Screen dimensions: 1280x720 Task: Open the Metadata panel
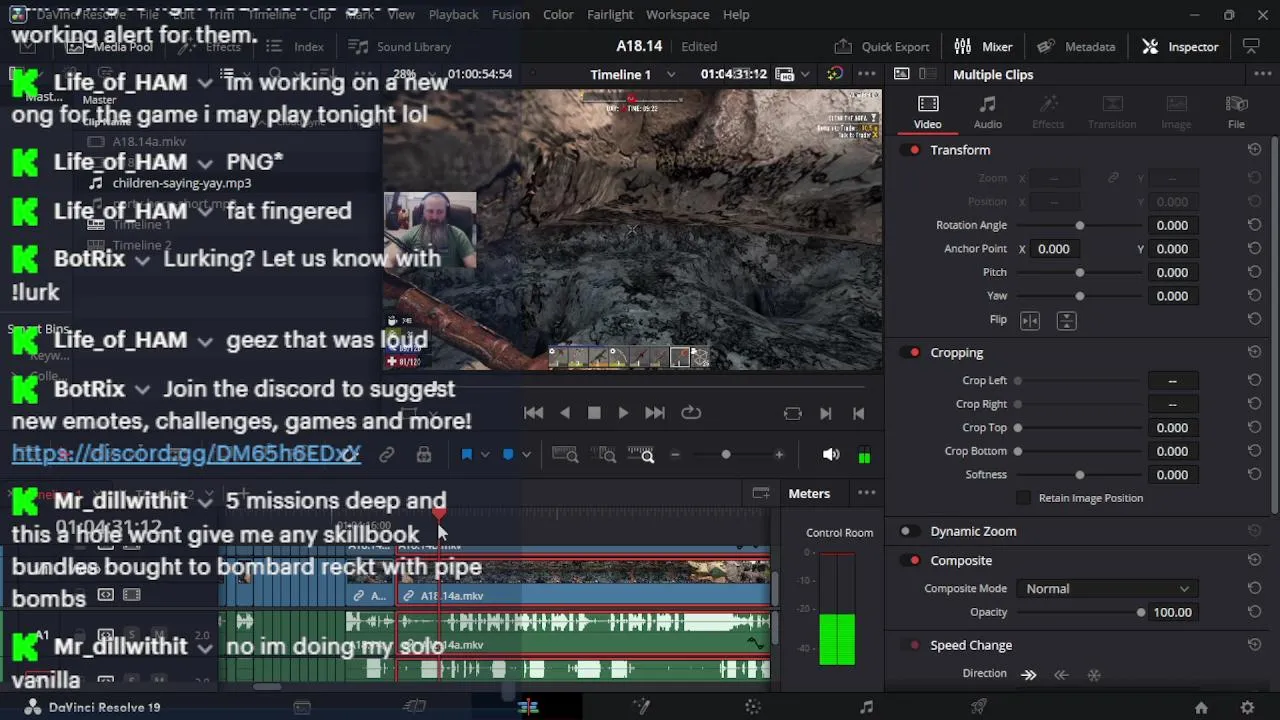[x=1076, y=46]
